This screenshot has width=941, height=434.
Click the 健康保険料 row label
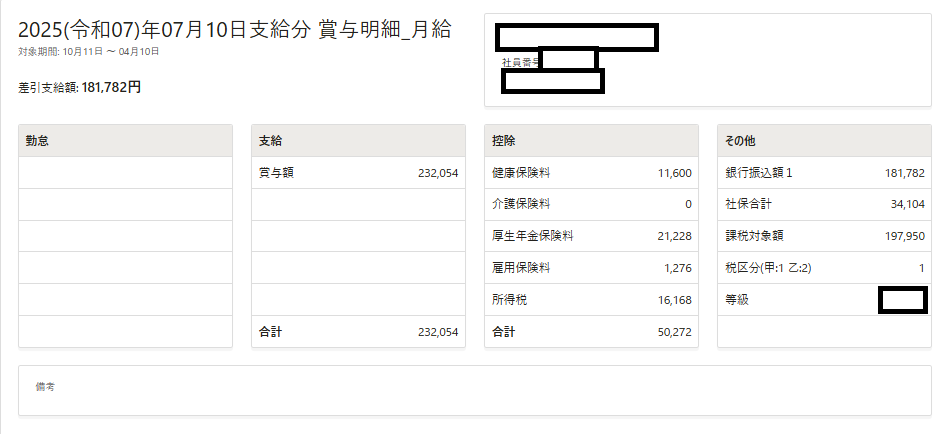click(x=521, y=173)
